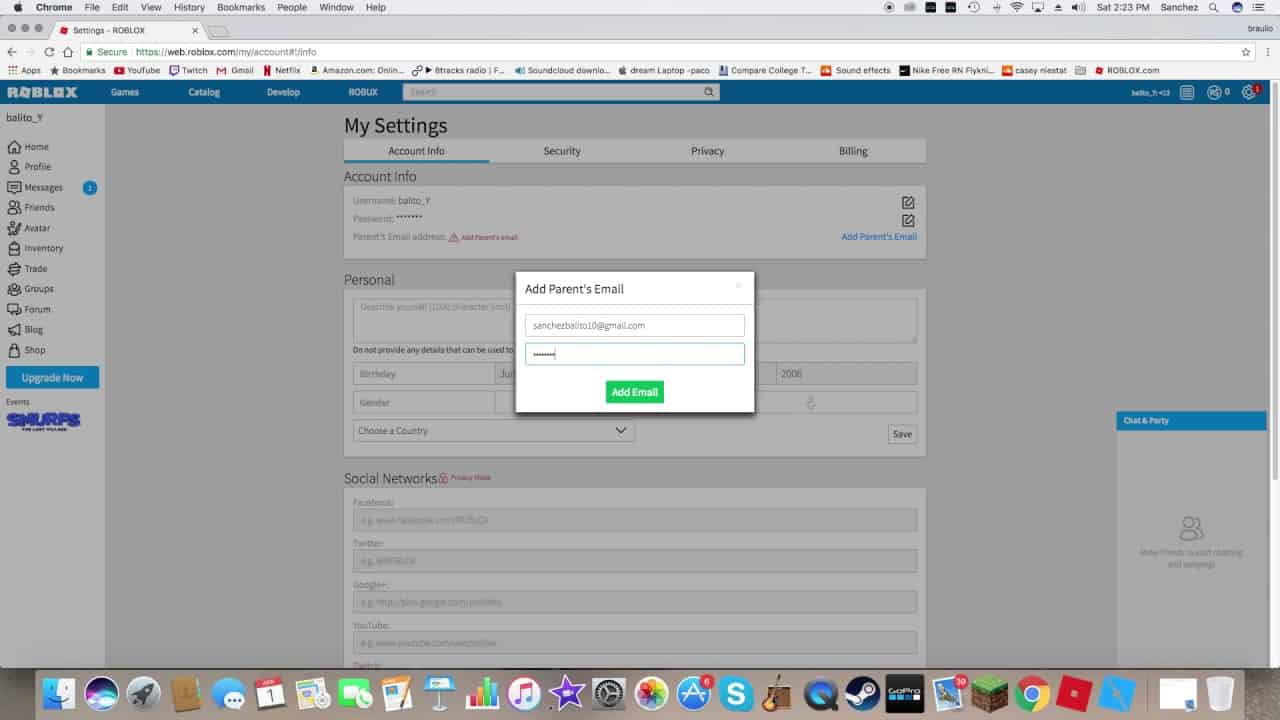Open Messages in the sidebar
This screenshot has height=720, width=1280.
coord(35,187)
